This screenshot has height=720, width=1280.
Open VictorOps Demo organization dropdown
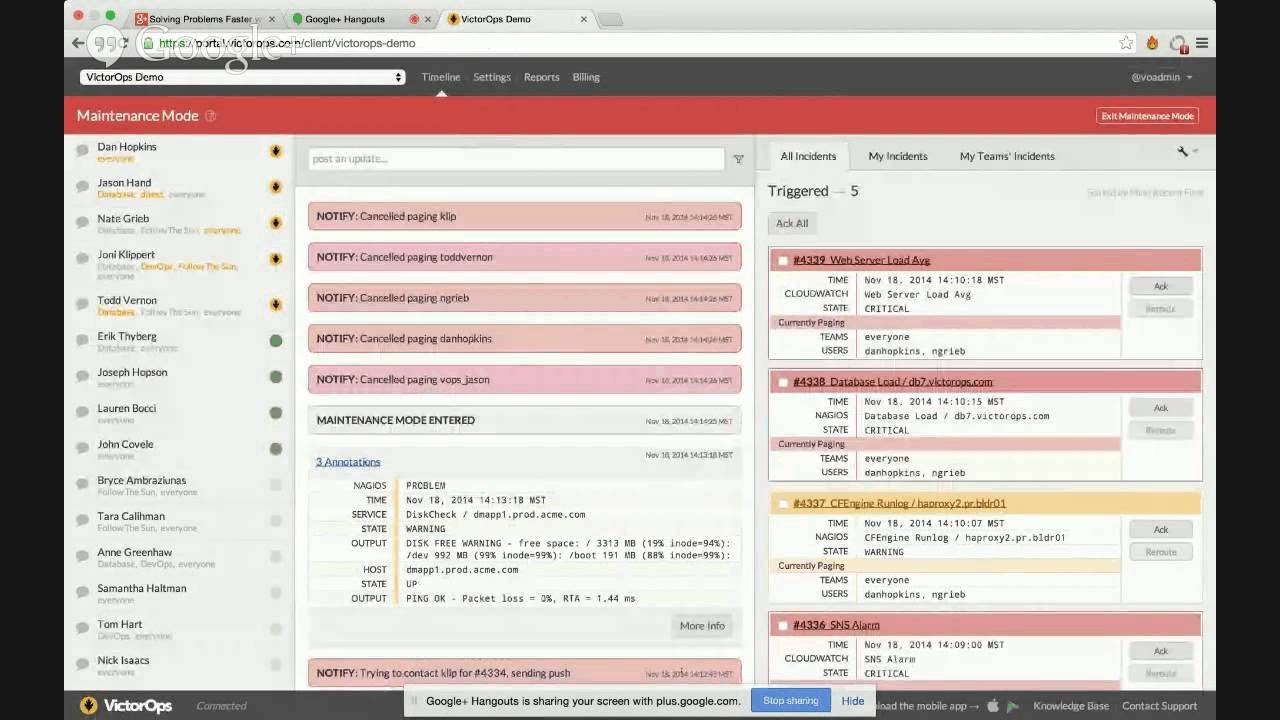coord(243,77)
